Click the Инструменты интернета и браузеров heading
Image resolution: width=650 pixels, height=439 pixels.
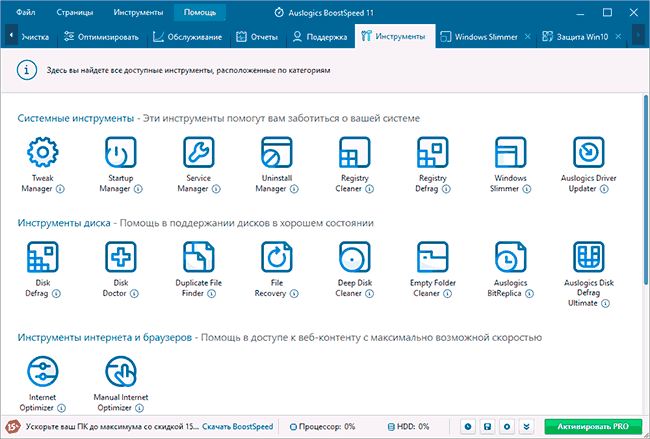click(x=104, y=337)
